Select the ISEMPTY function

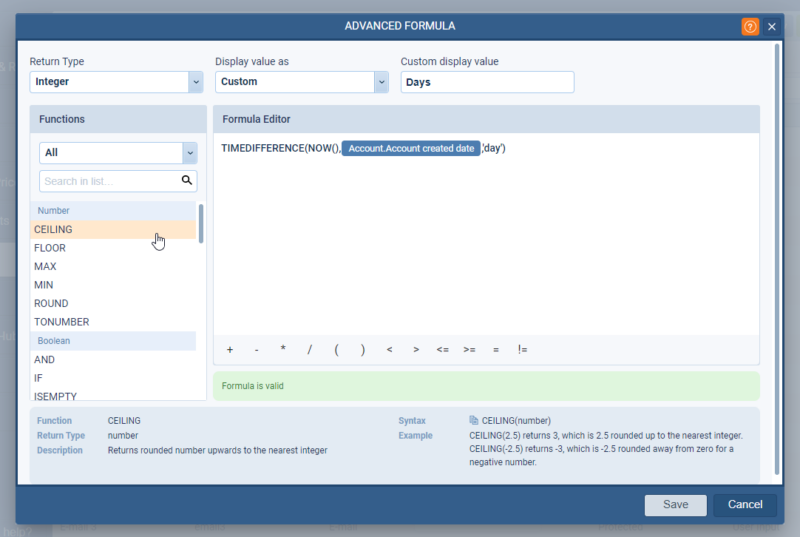pos(113,396)
